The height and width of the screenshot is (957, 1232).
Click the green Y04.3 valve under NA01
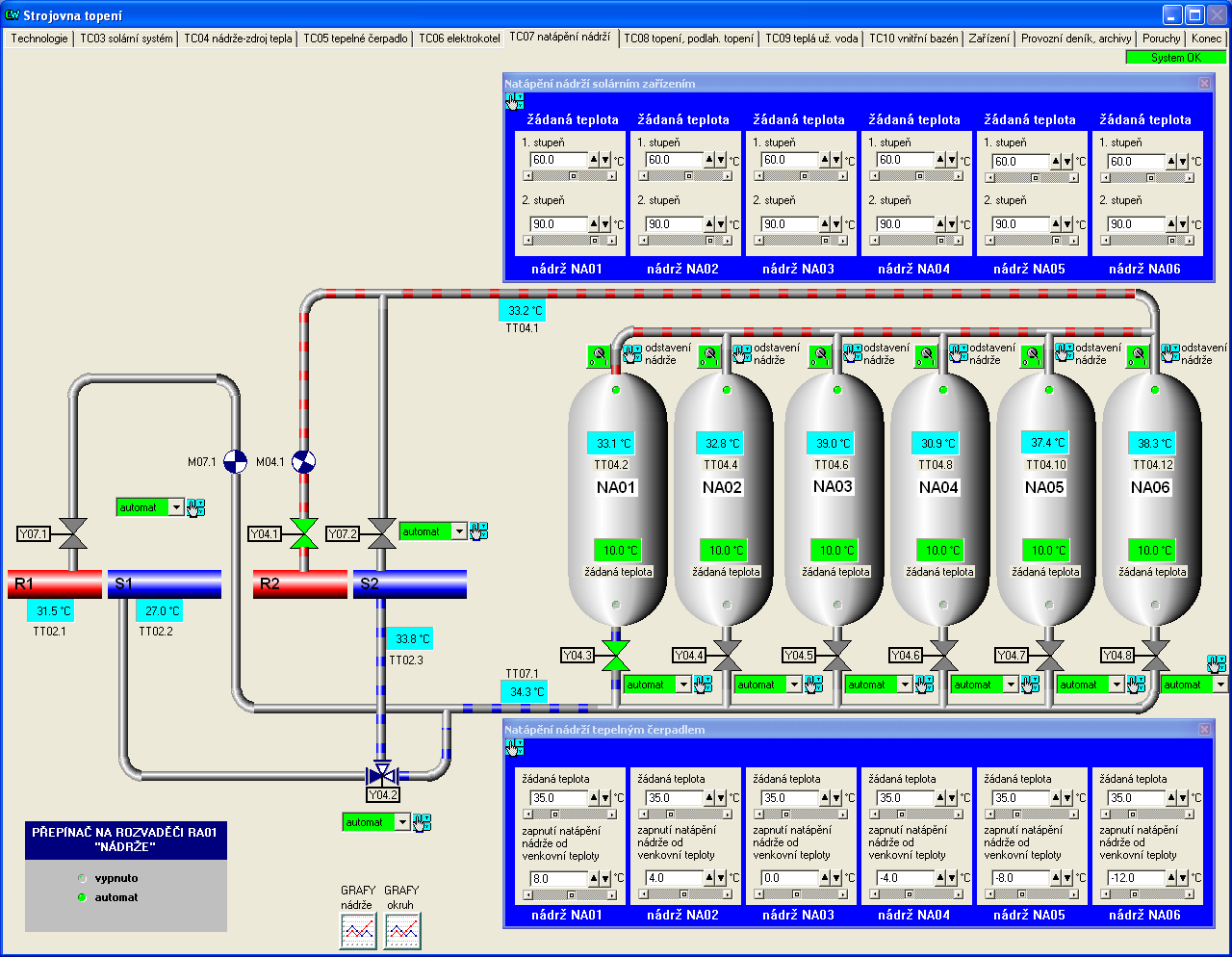pyautogui.click(x=616, y=655)
